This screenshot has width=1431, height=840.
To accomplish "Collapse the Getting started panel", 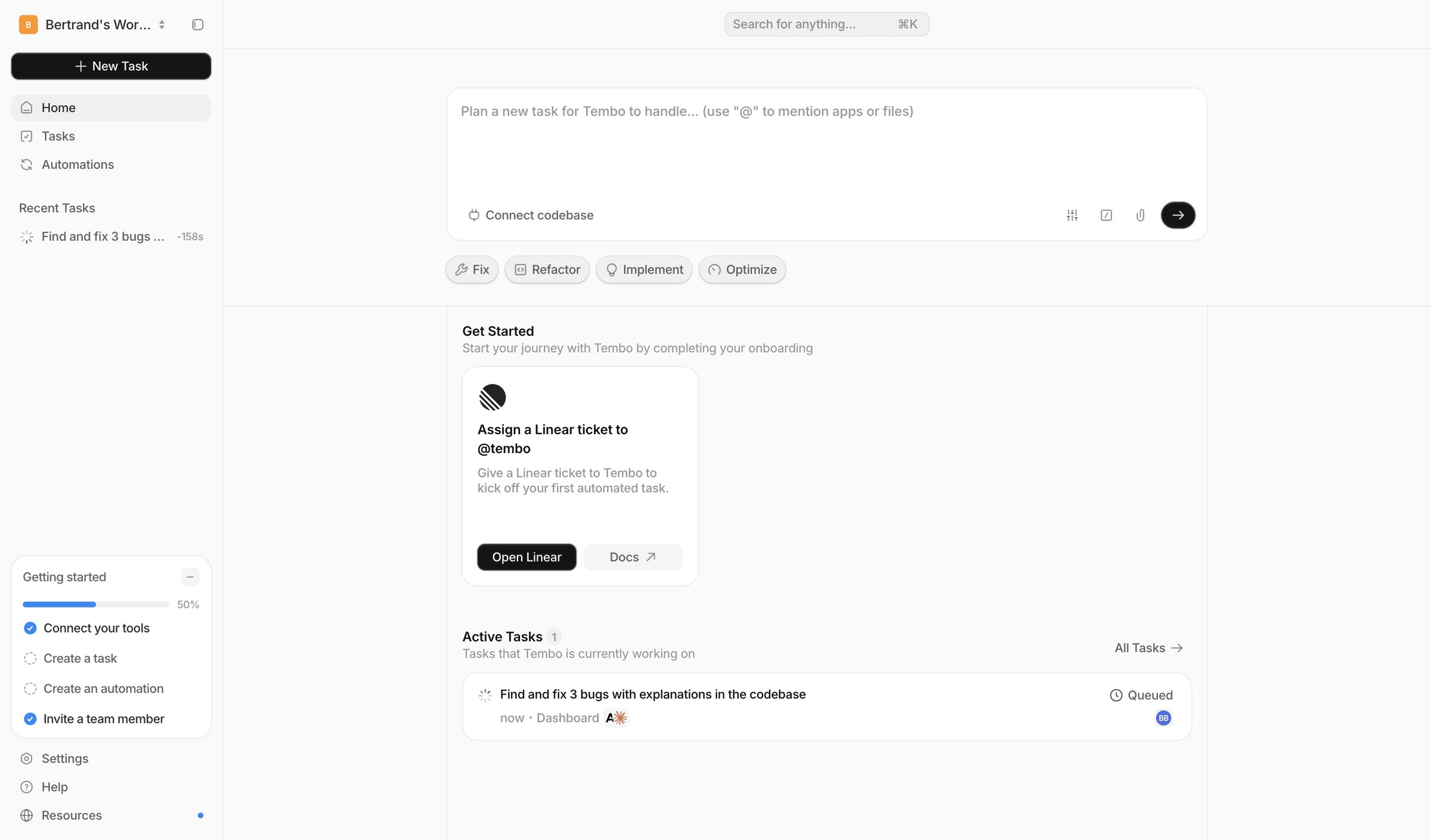I will pyautogui.click(x=190, y=577).
